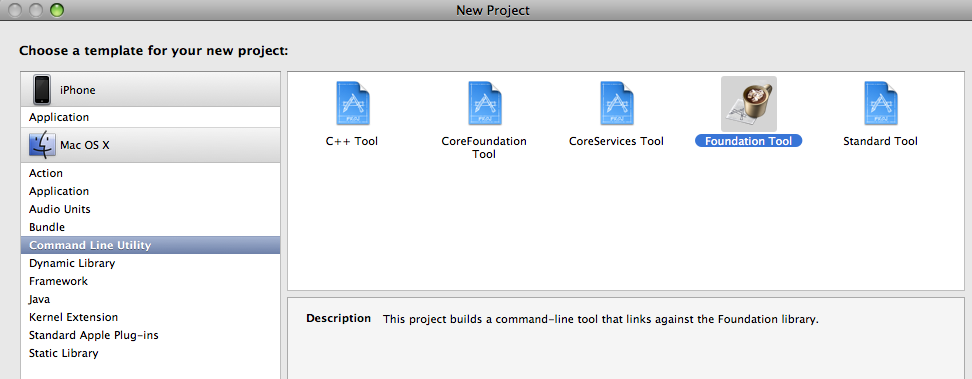Select the Java category
This screenshot has width=972, height=379.
[151, 300]
